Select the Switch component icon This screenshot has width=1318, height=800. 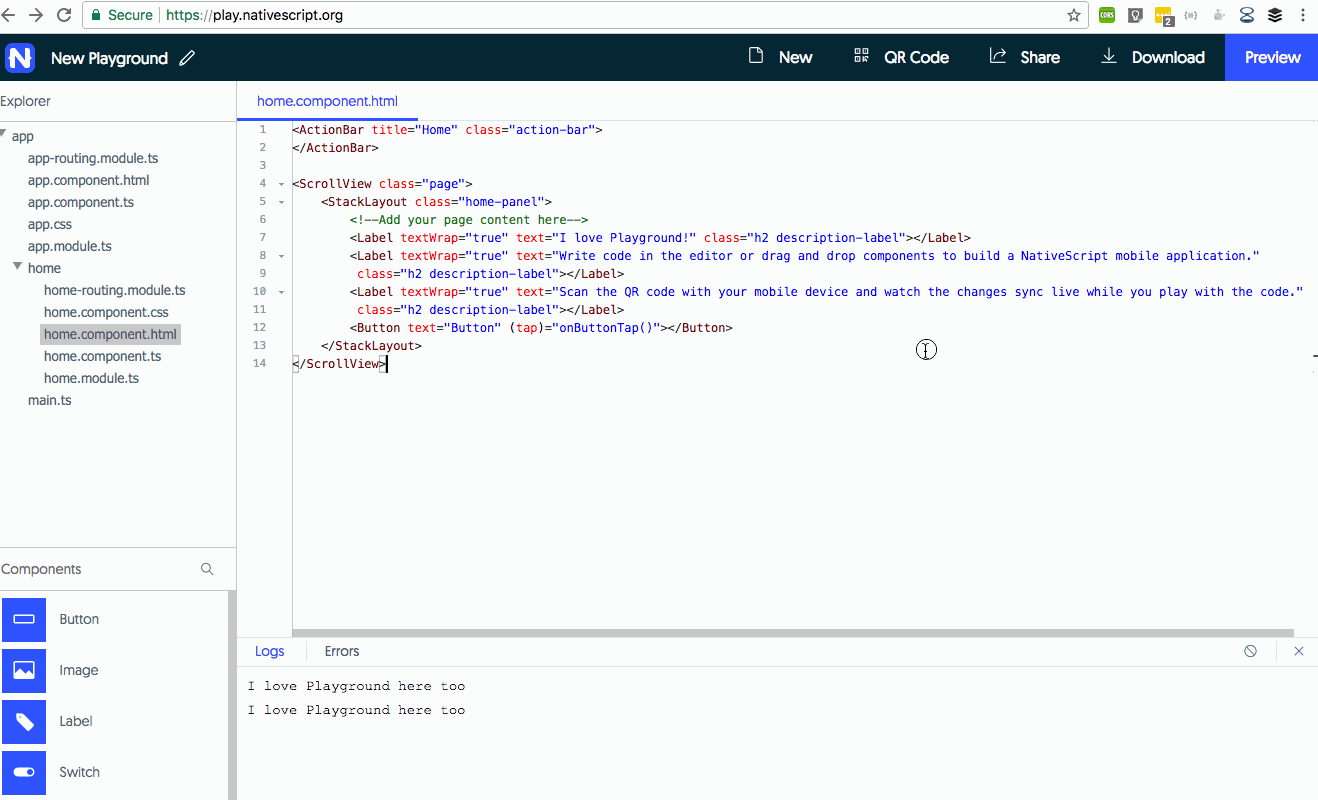[24, 772]
